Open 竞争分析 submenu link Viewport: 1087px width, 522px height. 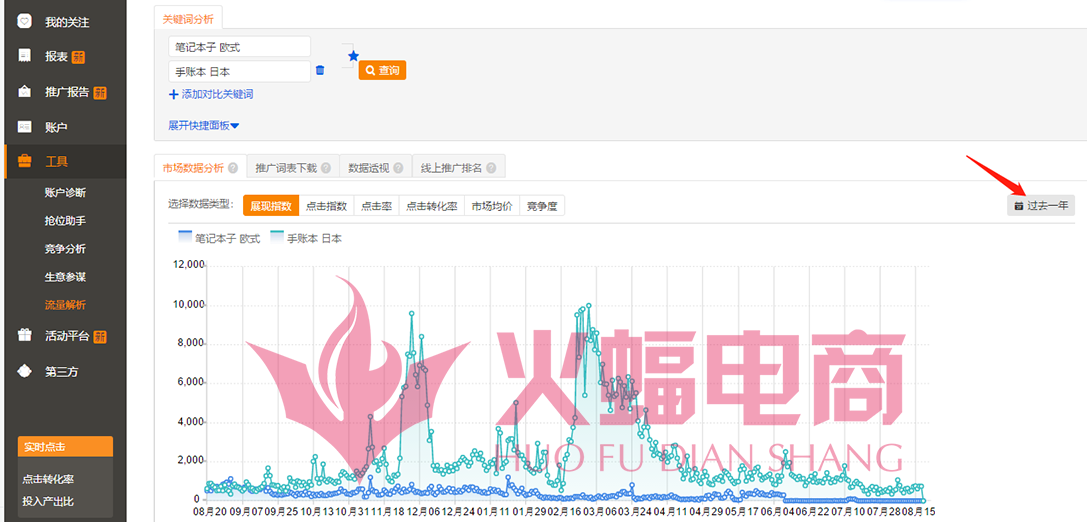[x=65, y=249]
